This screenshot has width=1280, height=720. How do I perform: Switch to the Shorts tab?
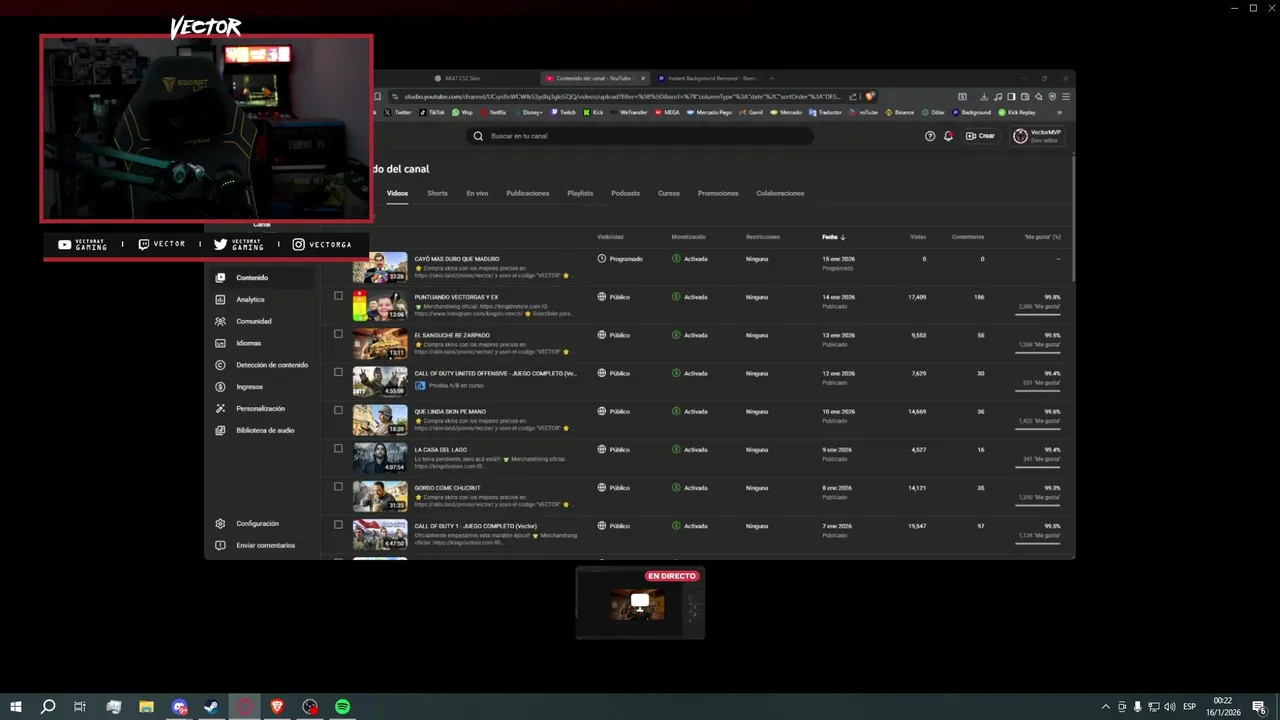(x=437, y=193)
